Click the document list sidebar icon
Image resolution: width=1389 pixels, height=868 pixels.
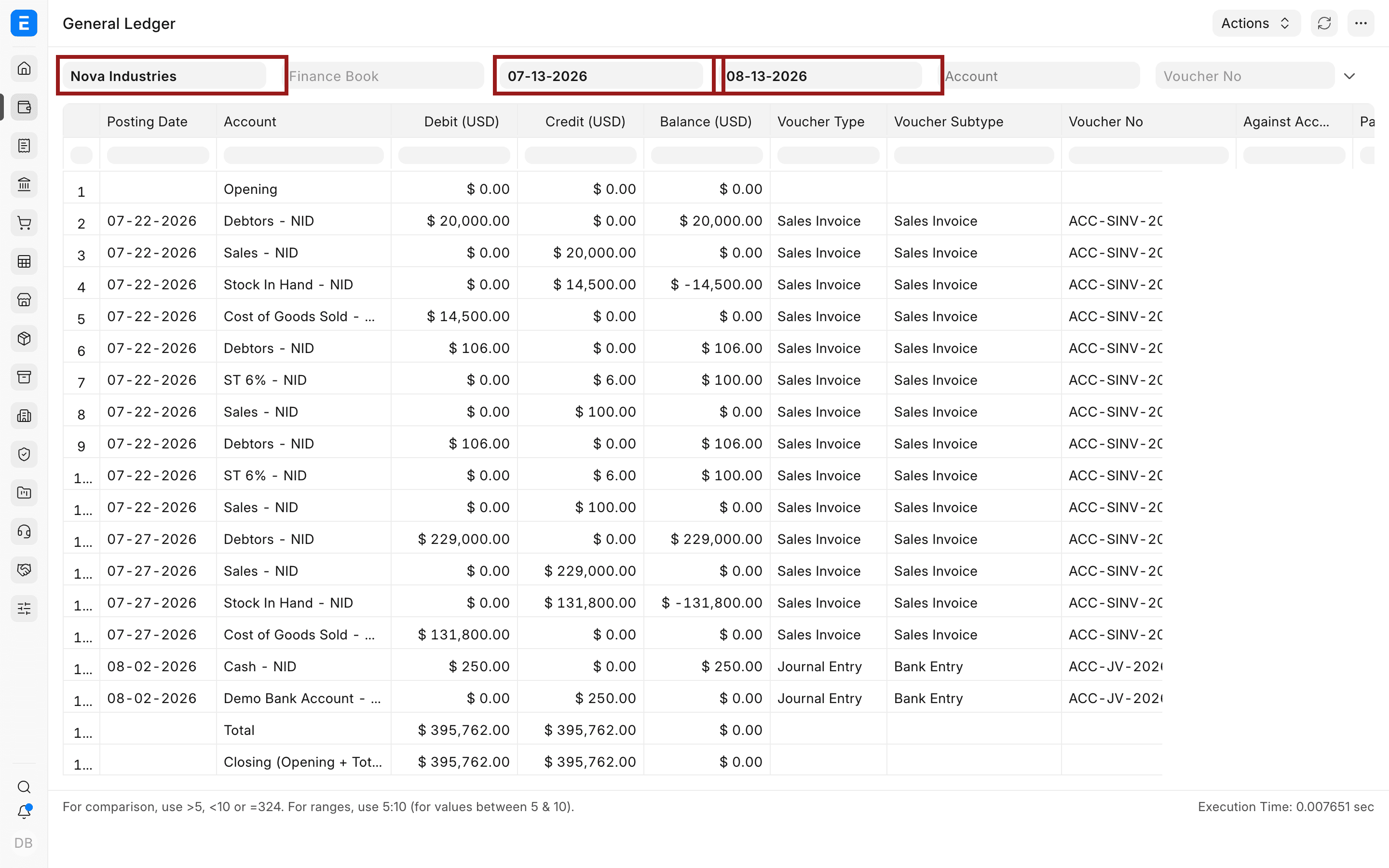tap(24, 145)
